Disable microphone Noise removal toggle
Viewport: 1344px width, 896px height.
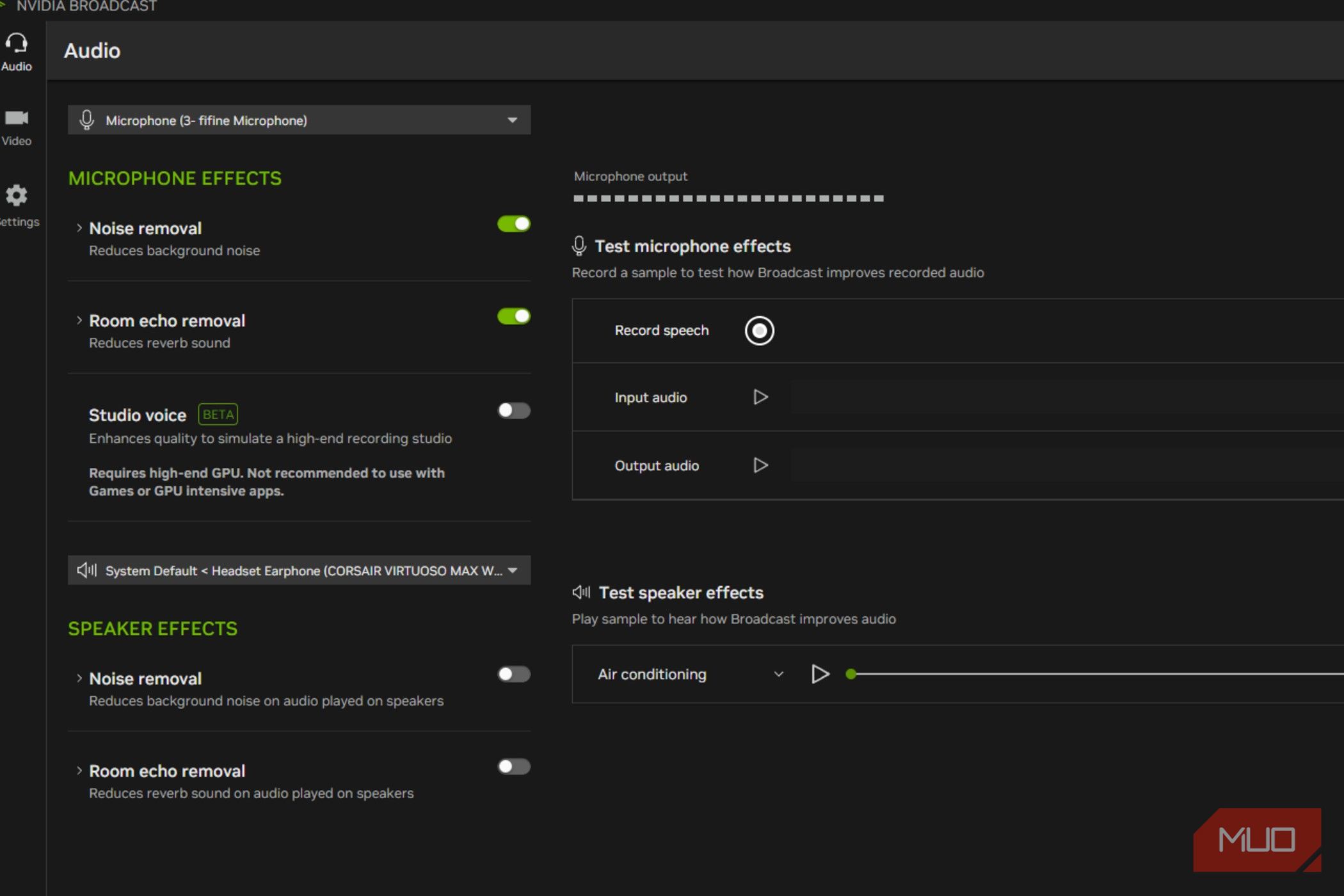click(x=513, y=224)
